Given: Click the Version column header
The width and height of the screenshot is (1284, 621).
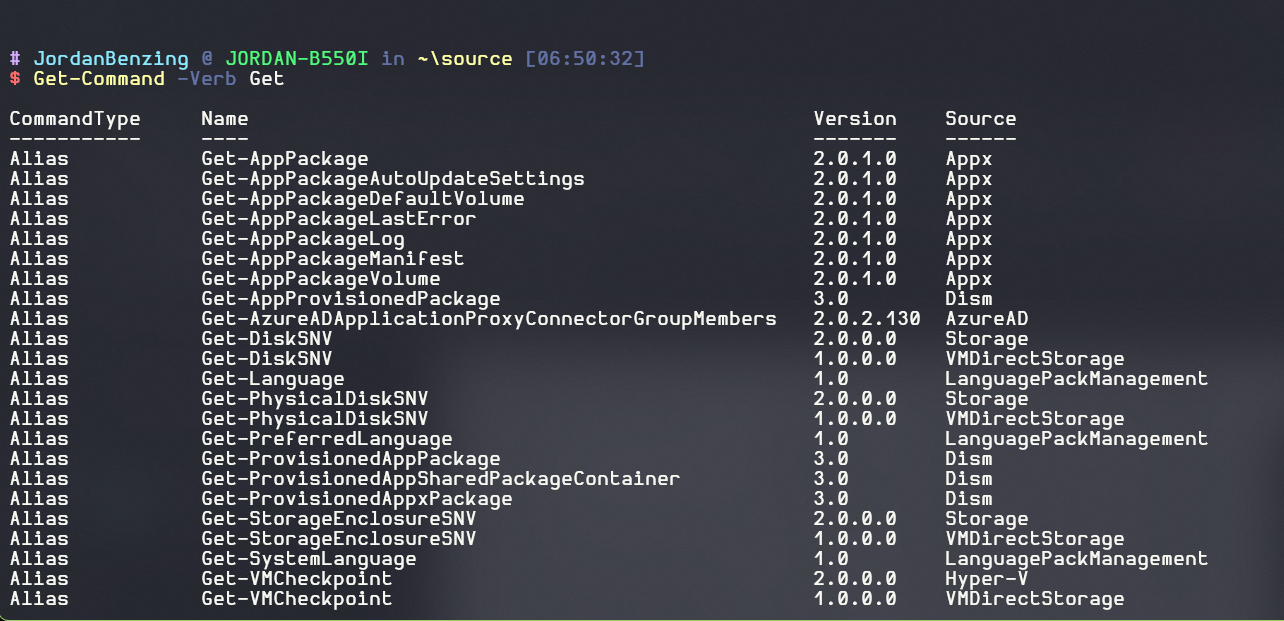Looking at the screenshot, I should [x=855, y=118].
